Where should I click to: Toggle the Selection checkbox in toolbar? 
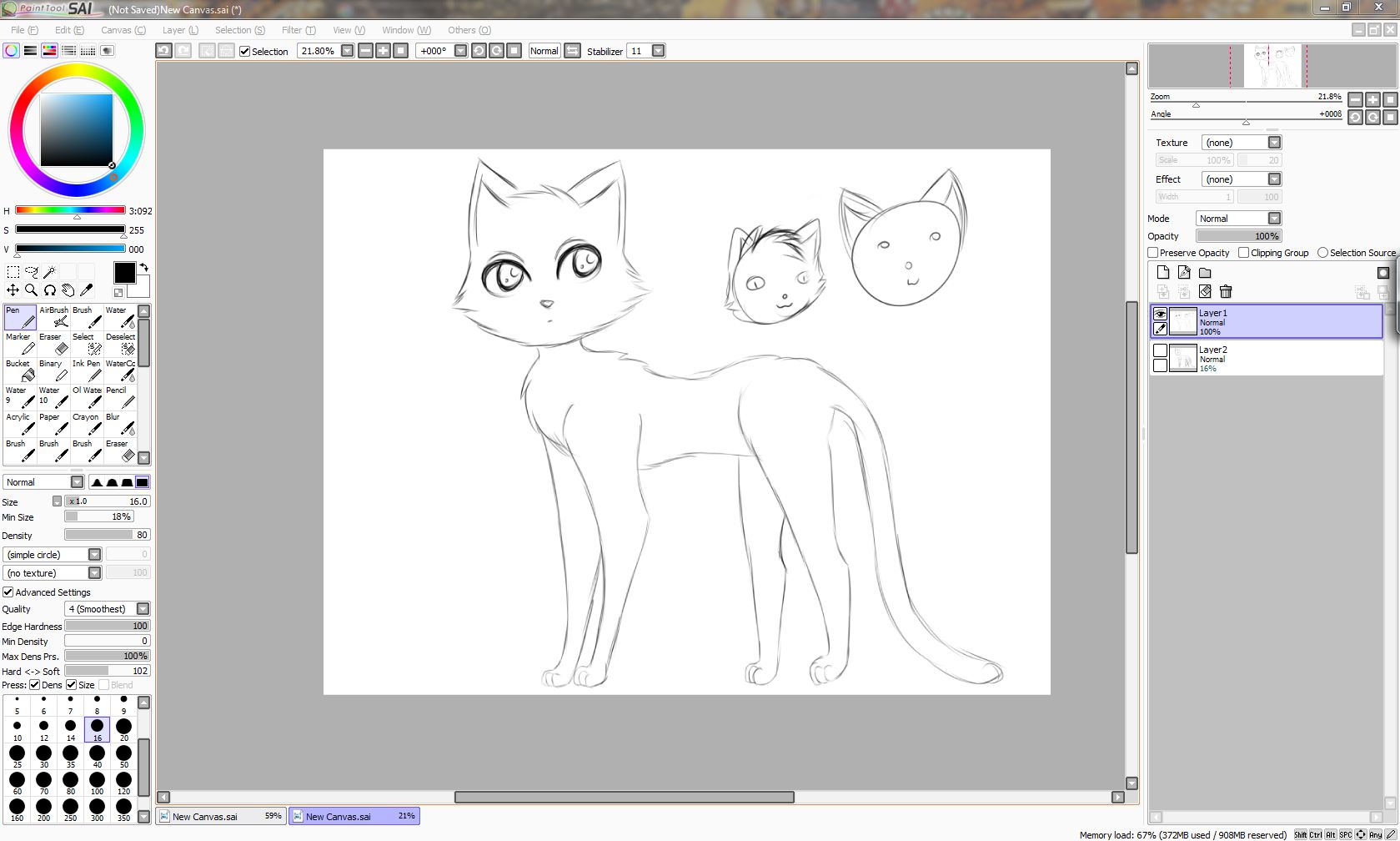245,52
